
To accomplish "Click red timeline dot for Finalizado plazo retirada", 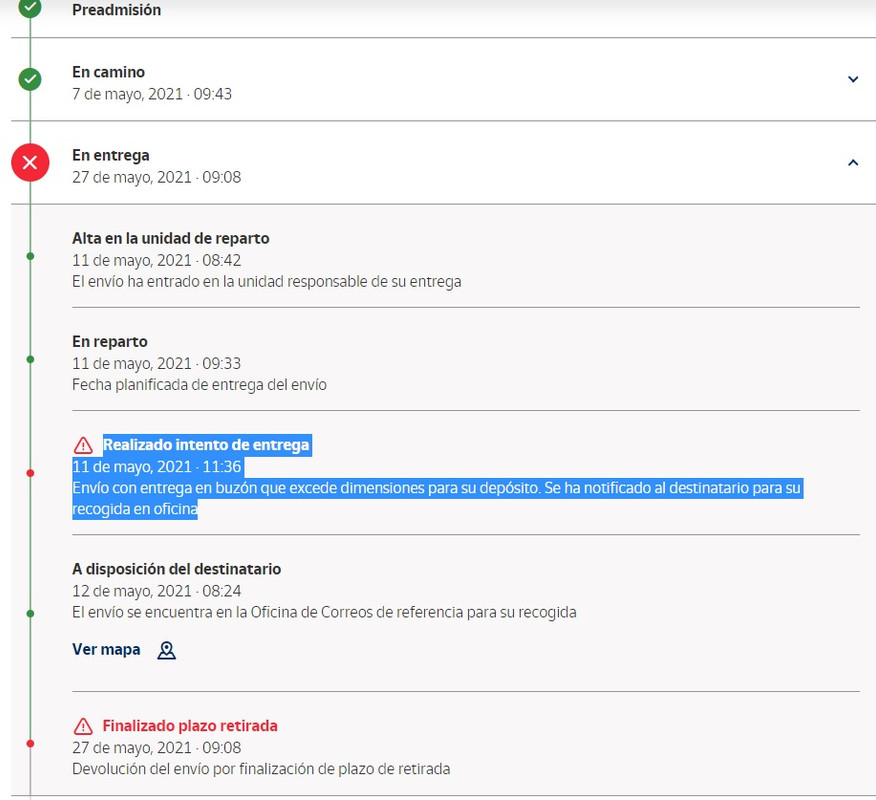I will 30,744.
